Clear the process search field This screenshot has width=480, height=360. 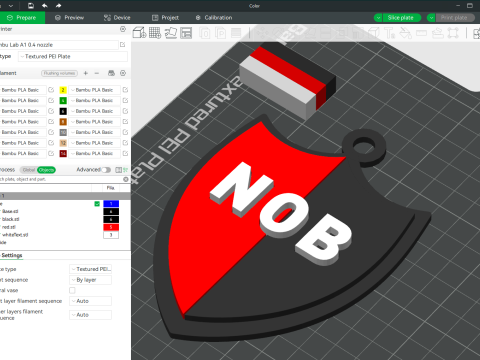[126, 179]
